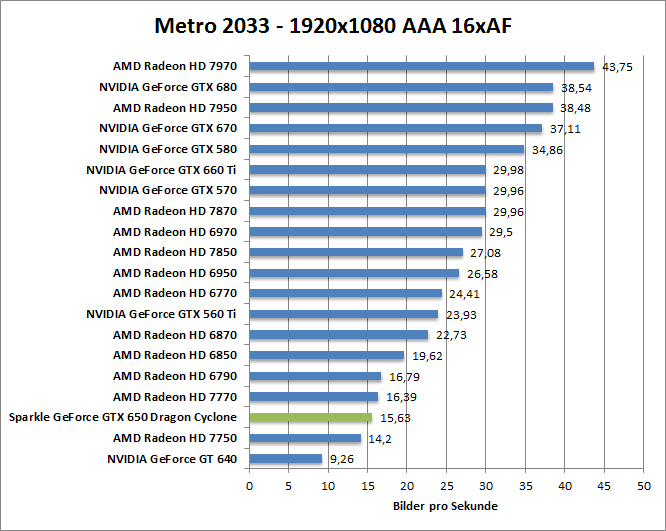The height and width of the screenshot is (531, 666).
Task: Select the AMD Radeon HD 7970 label
Action: [x=175, y=66]
